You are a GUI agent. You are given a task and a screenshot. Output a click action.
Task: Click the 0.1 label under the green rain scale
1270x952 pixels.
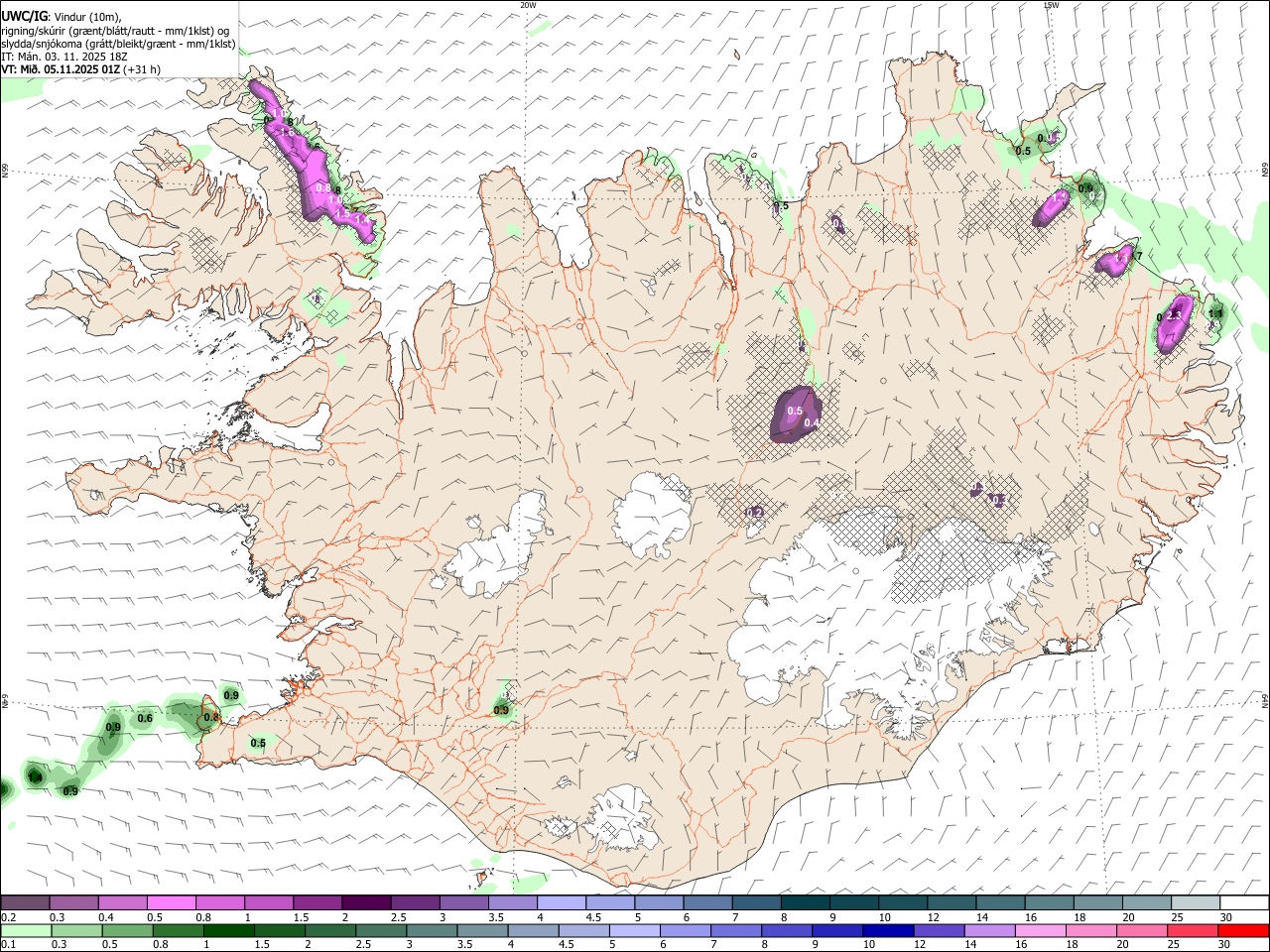(x=9, y=945)
